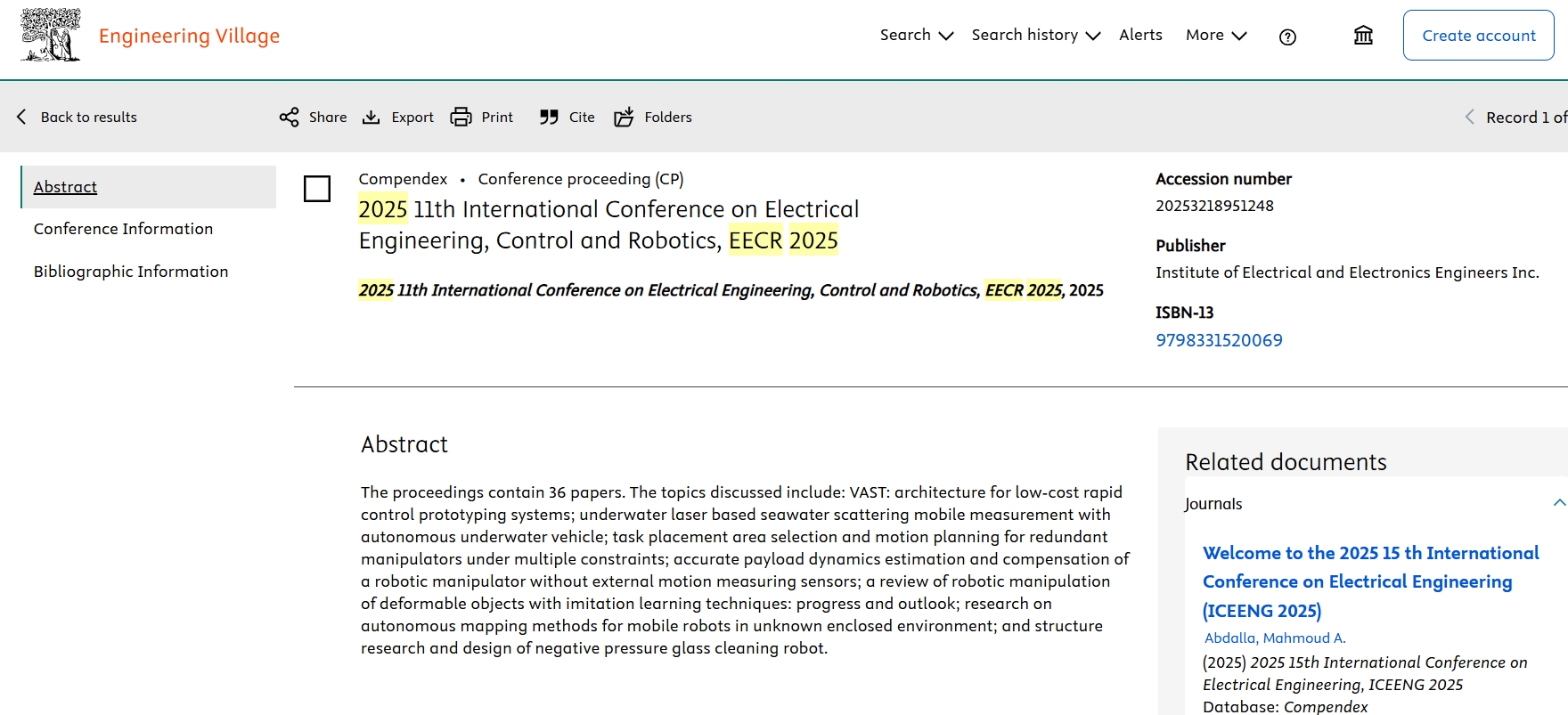Viewport: 1568px width, 715px height.
Task: Click the Create account button
Action: pos(1479,35)
